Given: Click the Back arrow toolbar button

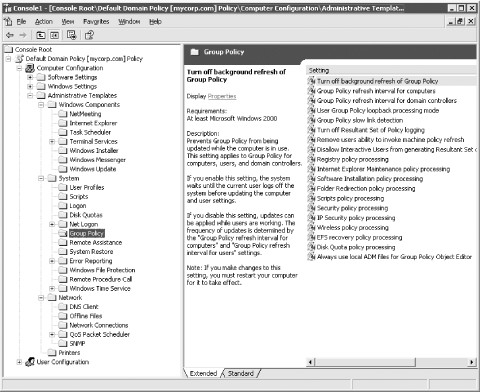Looking at the screenshot, I should [10, 35].
